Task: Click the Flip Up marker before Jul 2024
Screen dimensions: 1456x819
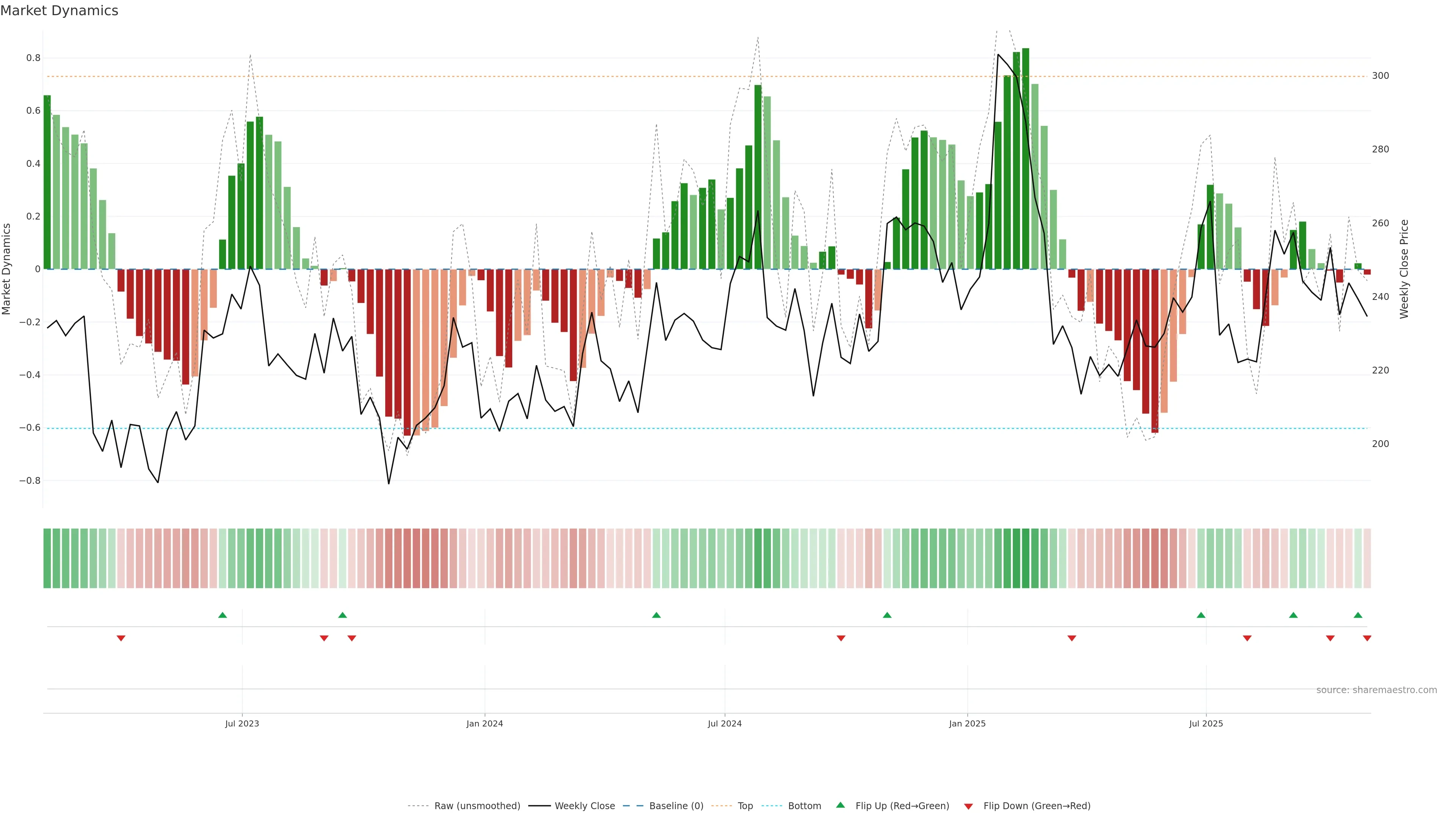Action: pyautogui.click(x=656, y=615)
